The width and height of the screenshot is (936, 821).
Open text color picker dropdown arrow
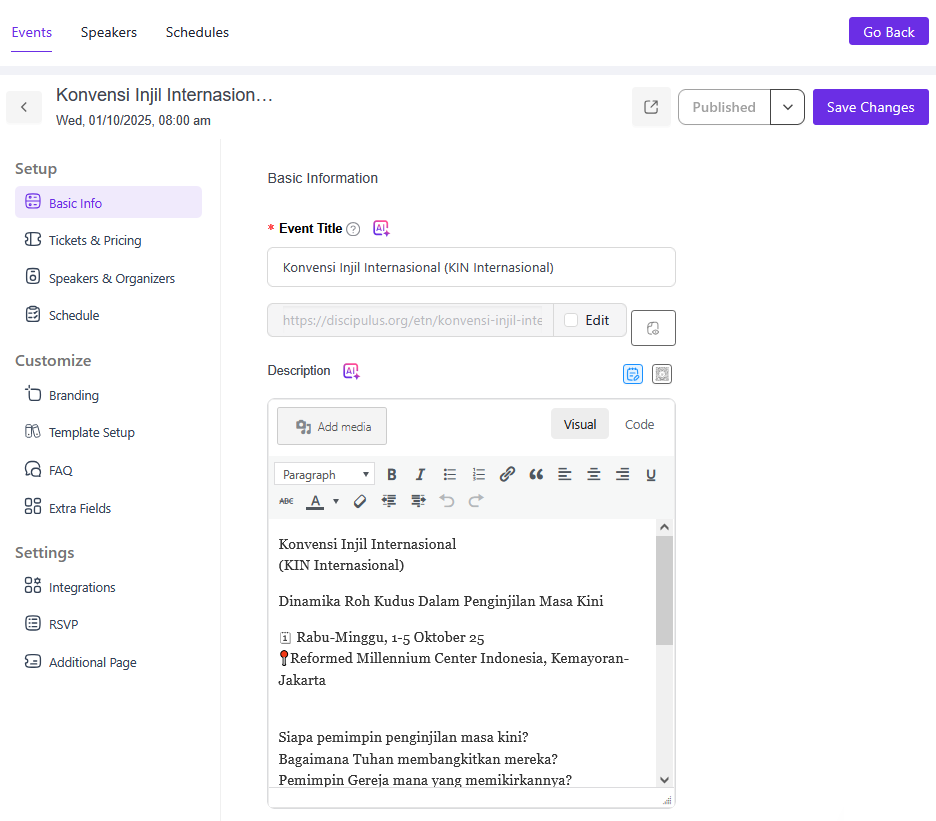(x=336, y=501)
